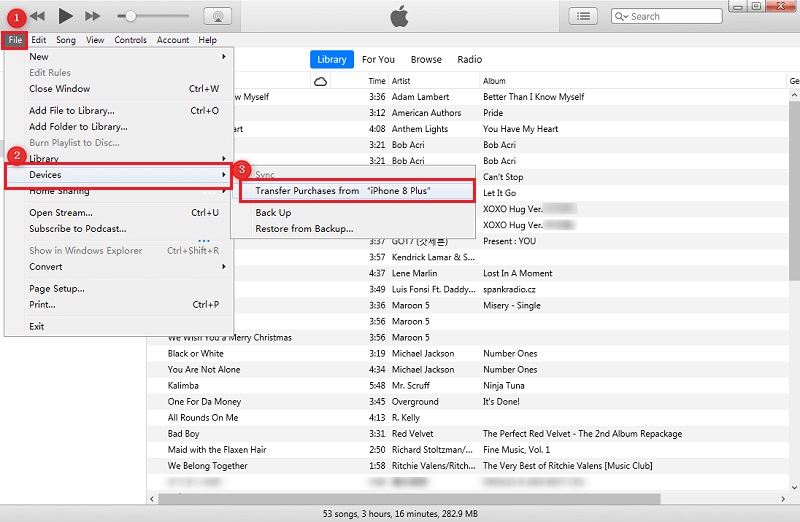Sort by the cloud status column icon
Image resolution: width=800 pixels, height=522 pixels.
pyautogui.click(x=320, y=81)
